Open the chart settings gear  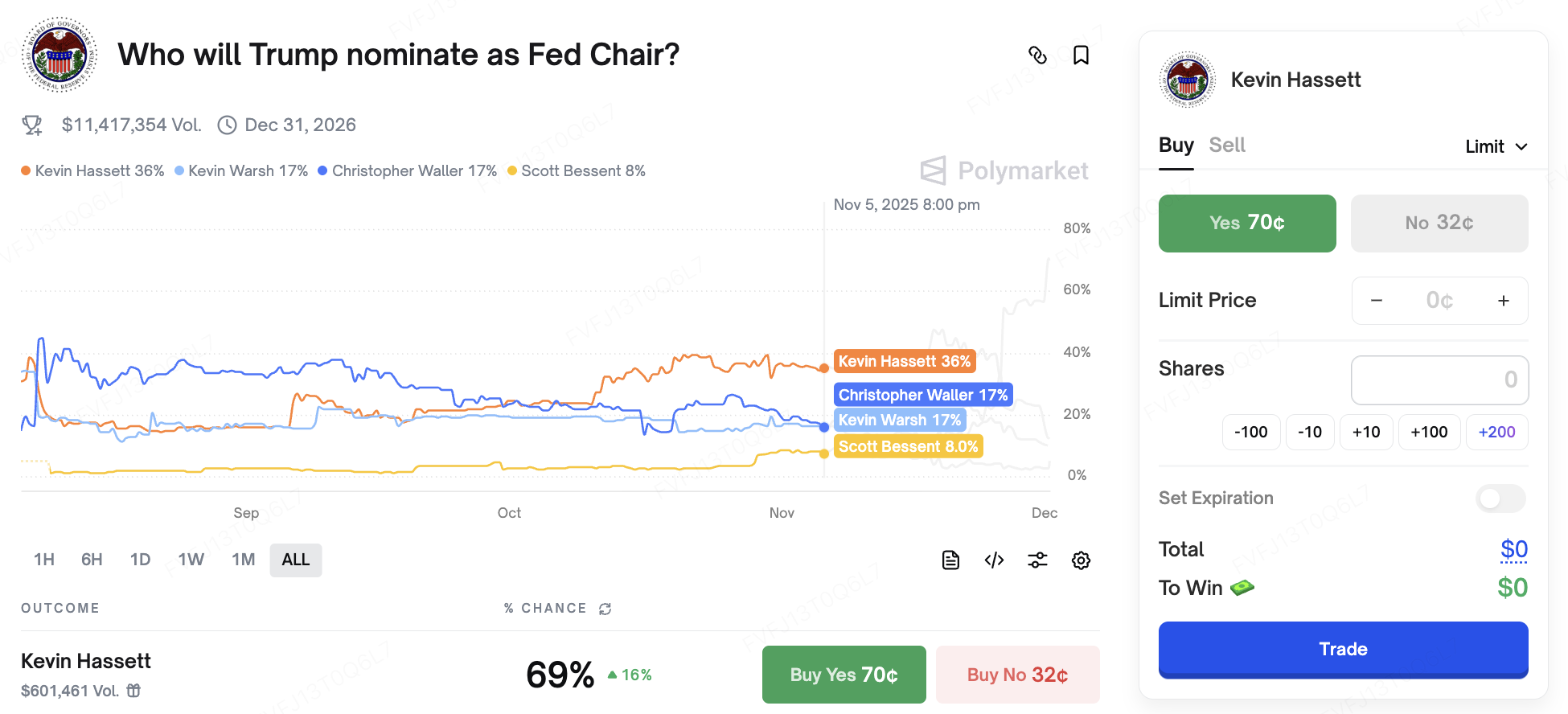(1082, 560)
